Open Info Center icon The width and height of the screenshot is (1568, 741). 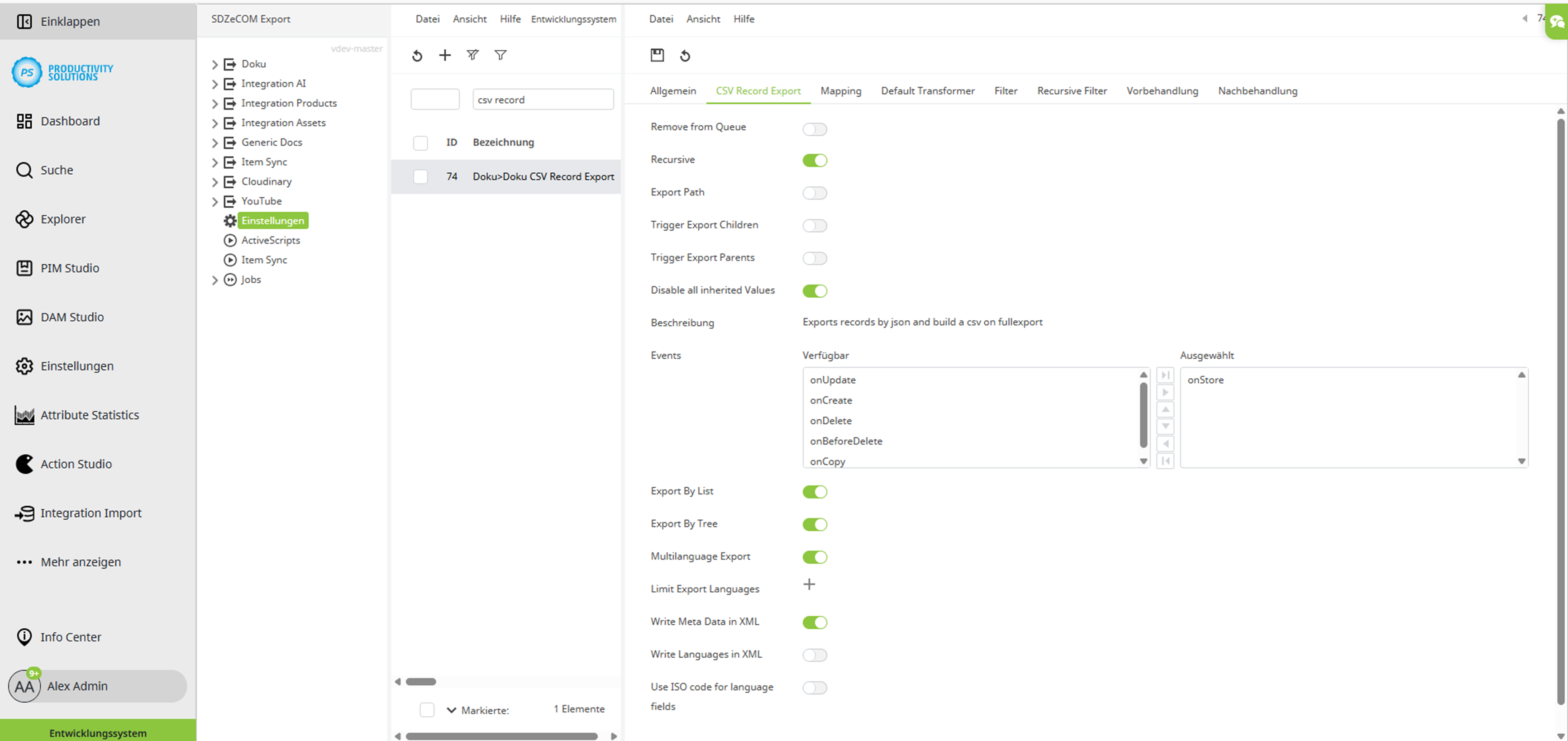pos(24,636)
